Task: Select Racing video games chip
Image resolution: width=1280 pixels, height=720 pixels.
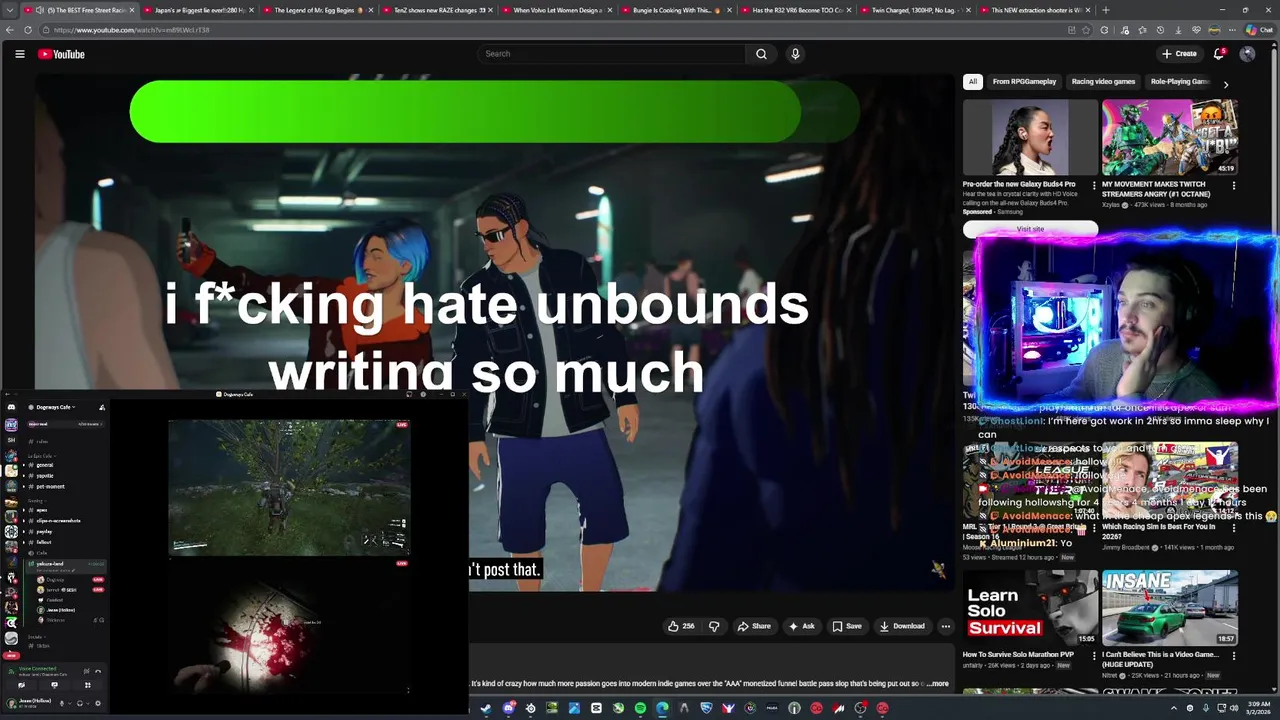Action: pyautogui.click(x=1103, y=82)
